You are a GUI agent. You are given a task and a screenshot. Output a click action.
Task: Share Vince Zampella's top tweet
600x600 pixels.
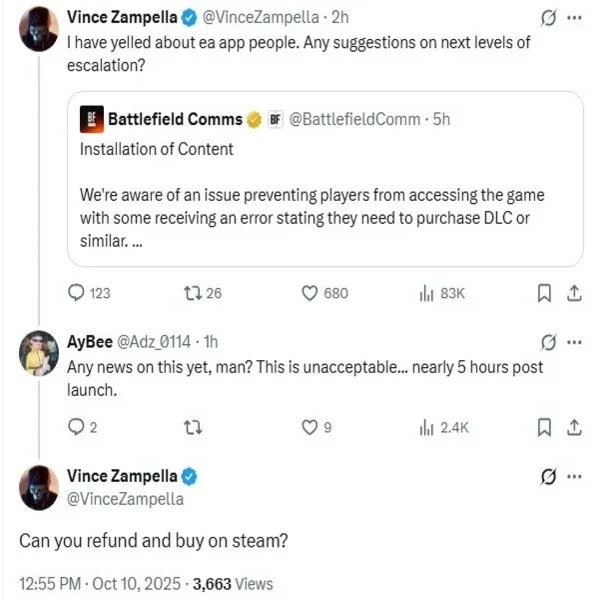(574, 293)
